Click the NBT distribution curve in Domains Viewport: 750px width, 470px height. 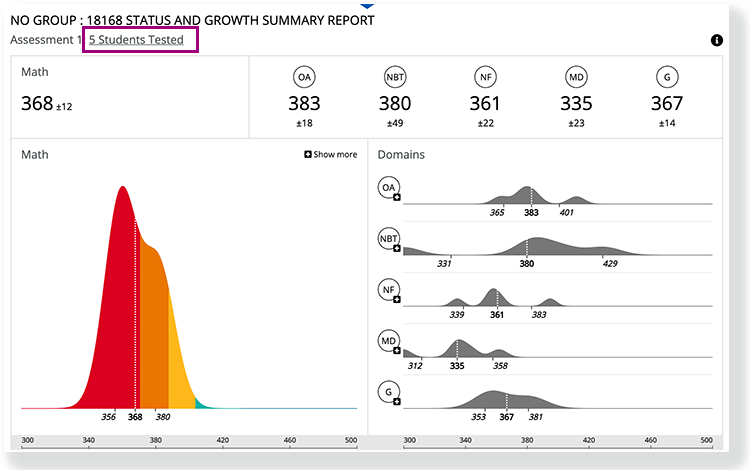pyautogui.click(x=540, y=247)
